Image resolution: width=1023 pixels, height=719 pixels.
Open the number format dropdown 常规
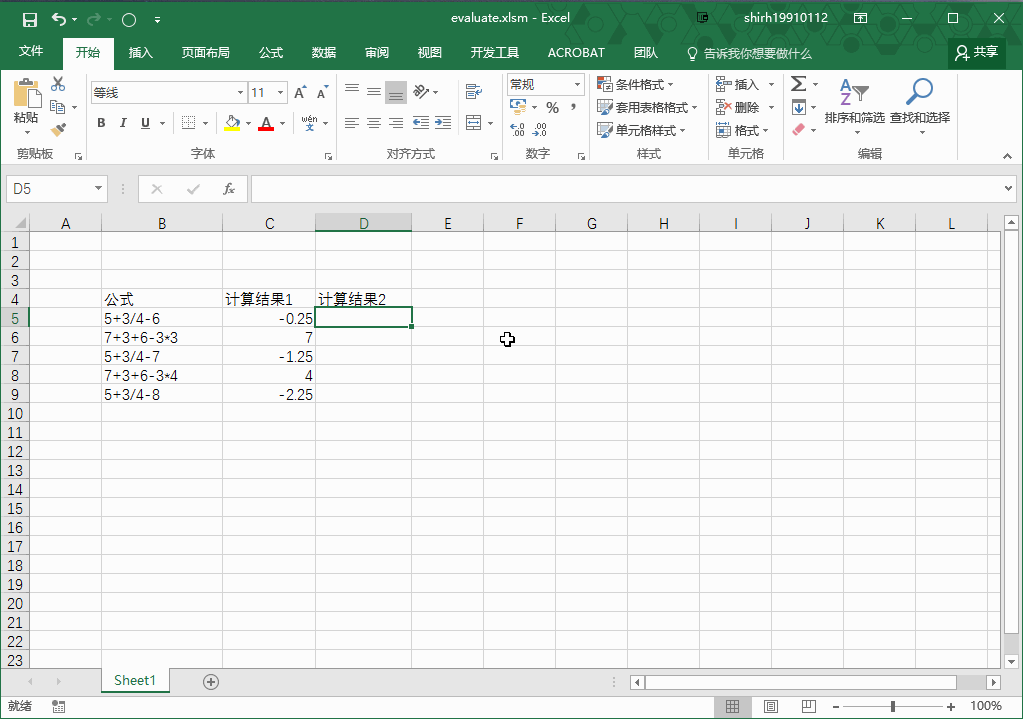click(577, 84)
